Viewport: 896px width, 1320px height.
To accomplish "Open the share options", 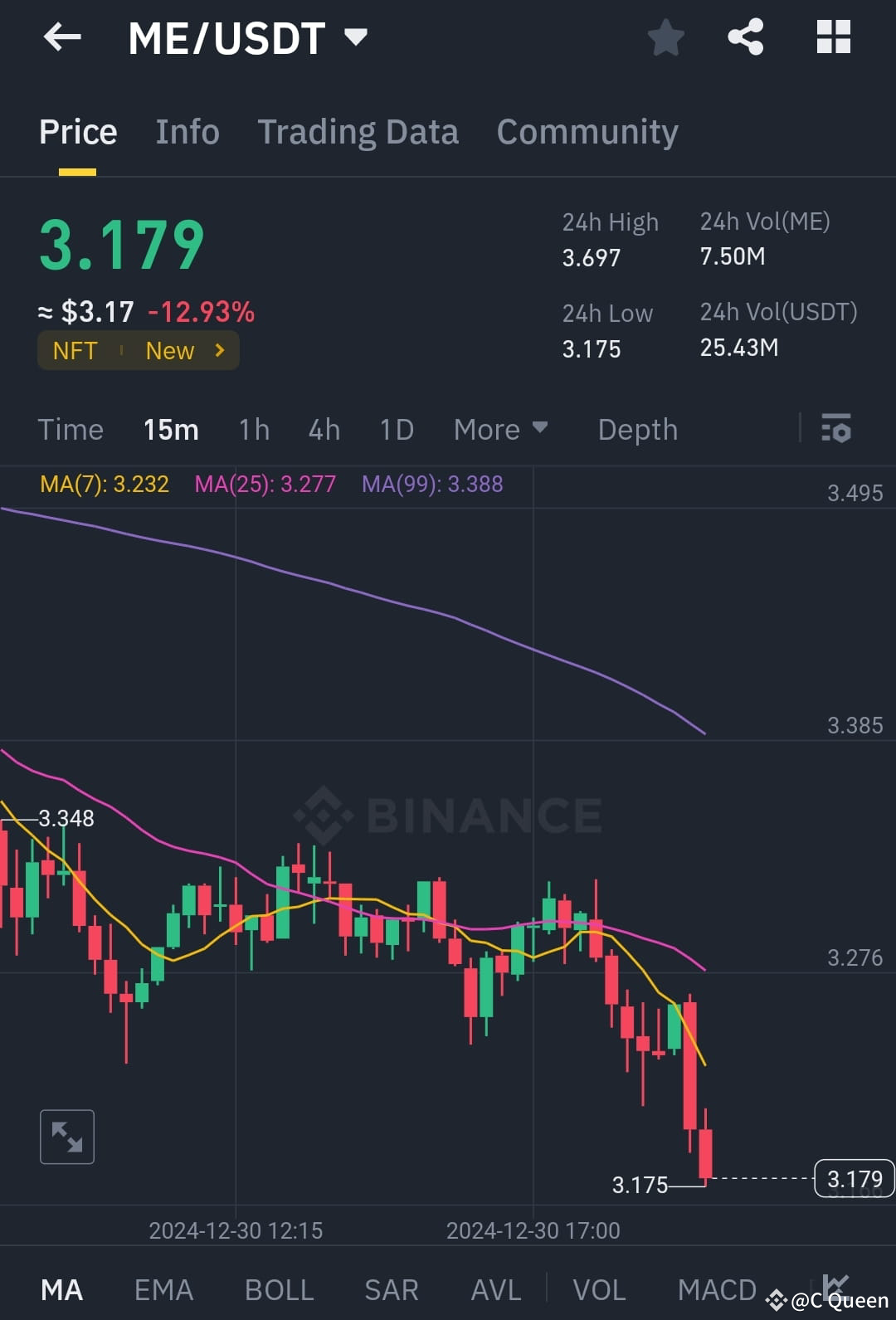I will pos(745,37).
